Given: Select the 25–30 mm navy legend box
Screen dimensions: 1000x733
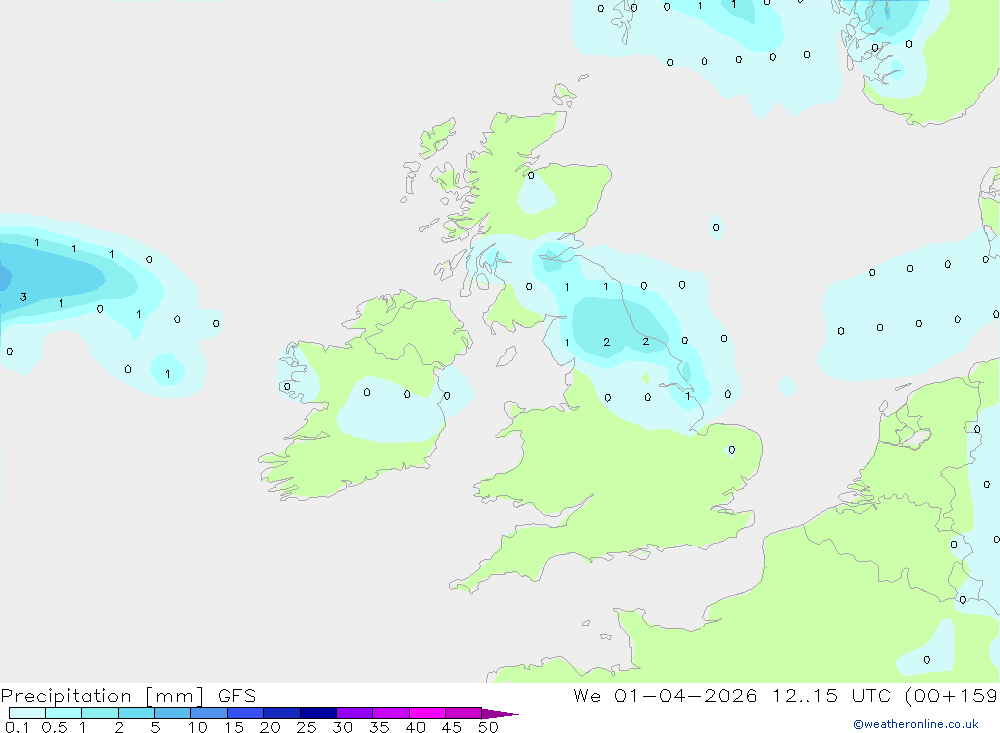Looking at the screenshot, I should [x=318, y=713].
